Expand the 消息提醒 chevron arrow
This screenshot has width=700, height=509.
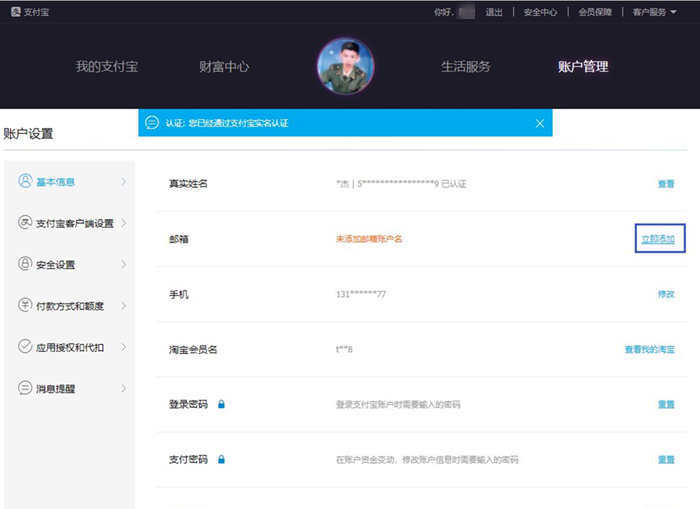[124, 388]
